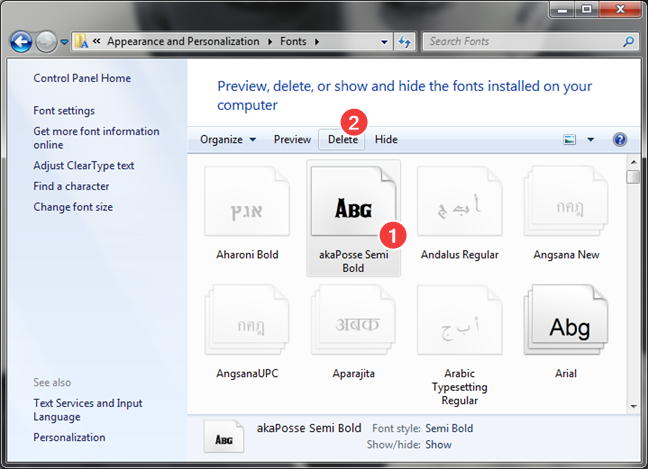Click Delete in the toolbar
This screenshot has height=469, width=648.
[x=343, y=140]
